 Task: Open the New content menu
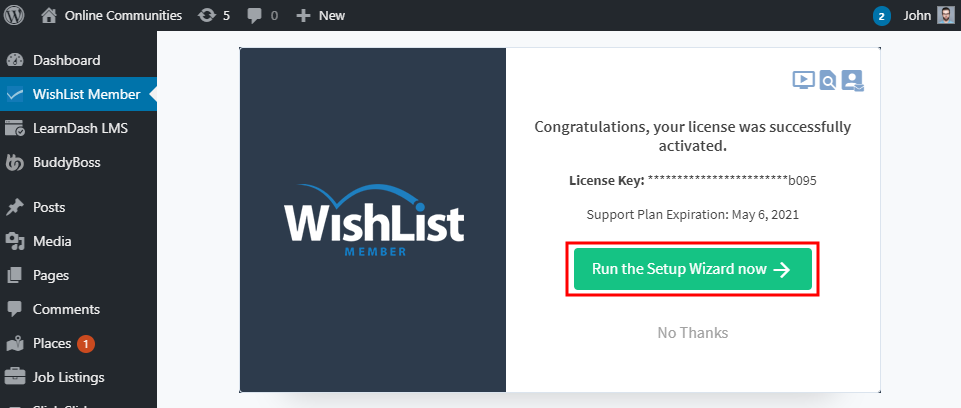coord(320,16)
